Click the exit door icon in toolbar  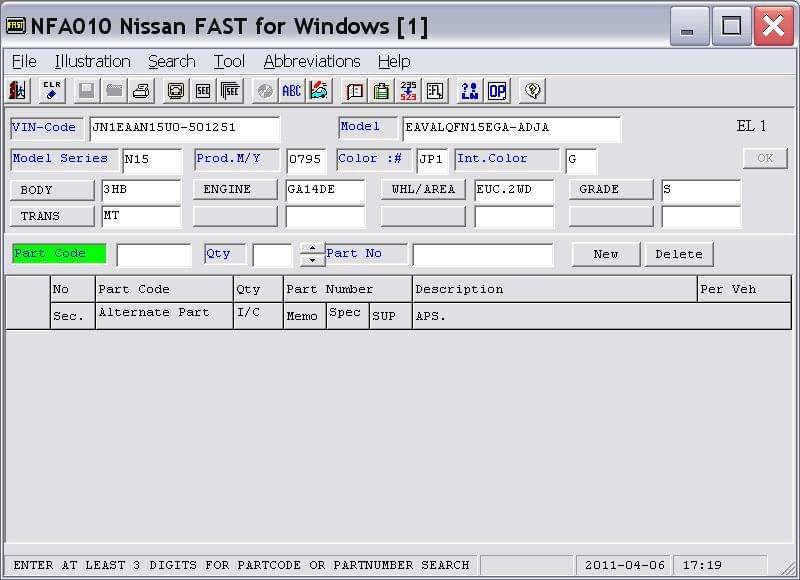click(17, 91)
